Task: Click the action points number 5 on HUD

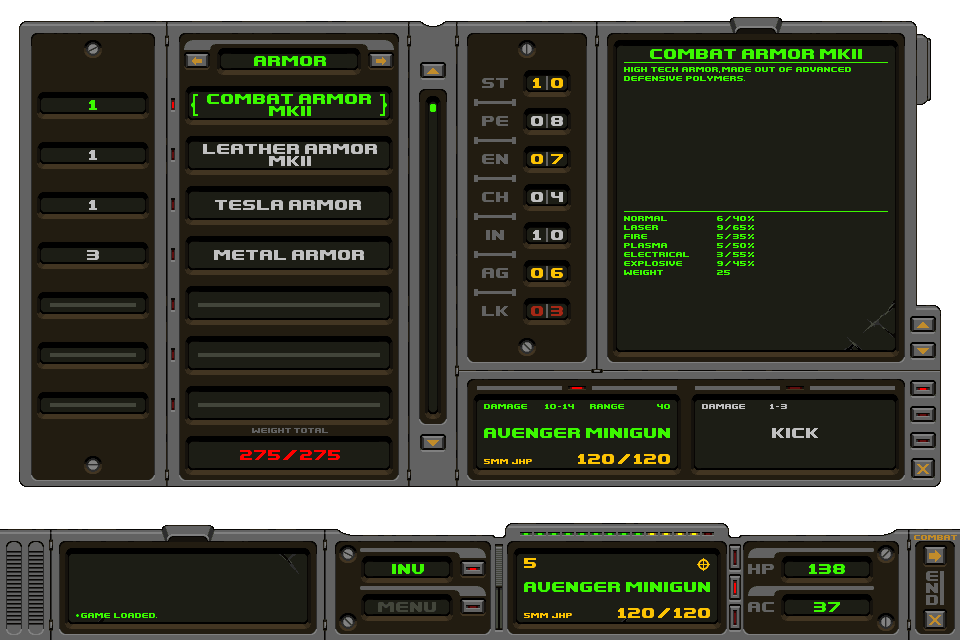Action: 530,563
